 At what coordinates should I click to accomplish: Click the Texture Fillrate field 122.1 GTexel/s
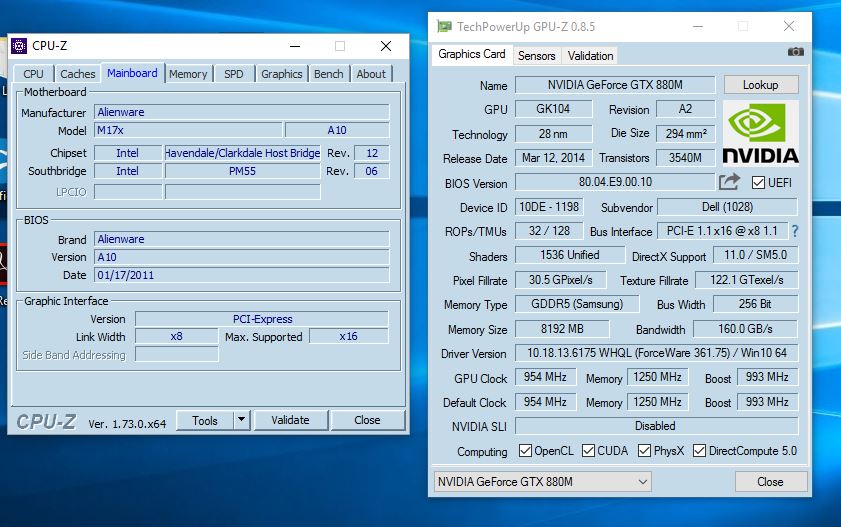point(747,280)
